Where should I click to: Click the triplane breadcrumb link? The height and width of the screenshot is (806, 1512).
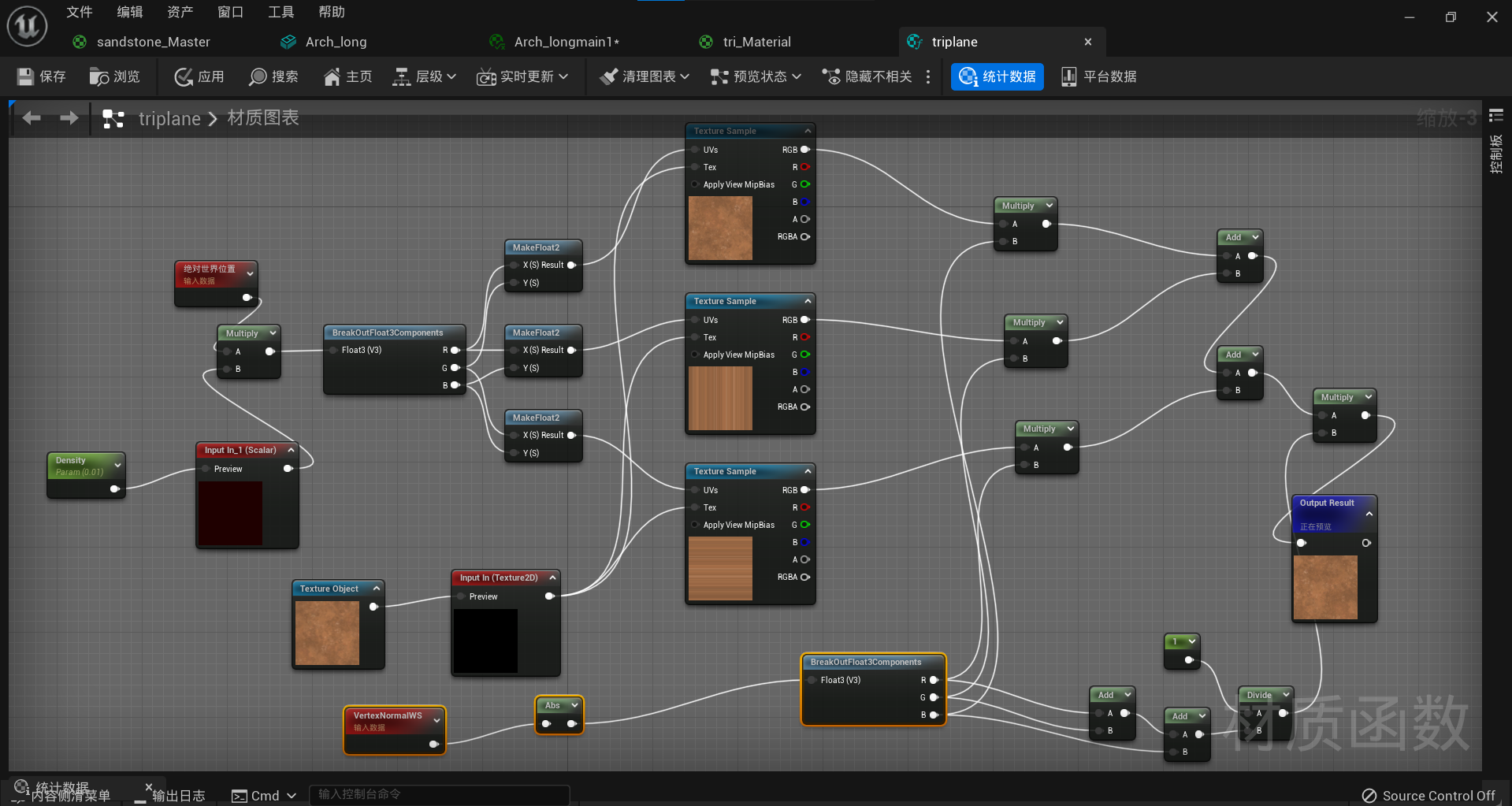point(169,119)
